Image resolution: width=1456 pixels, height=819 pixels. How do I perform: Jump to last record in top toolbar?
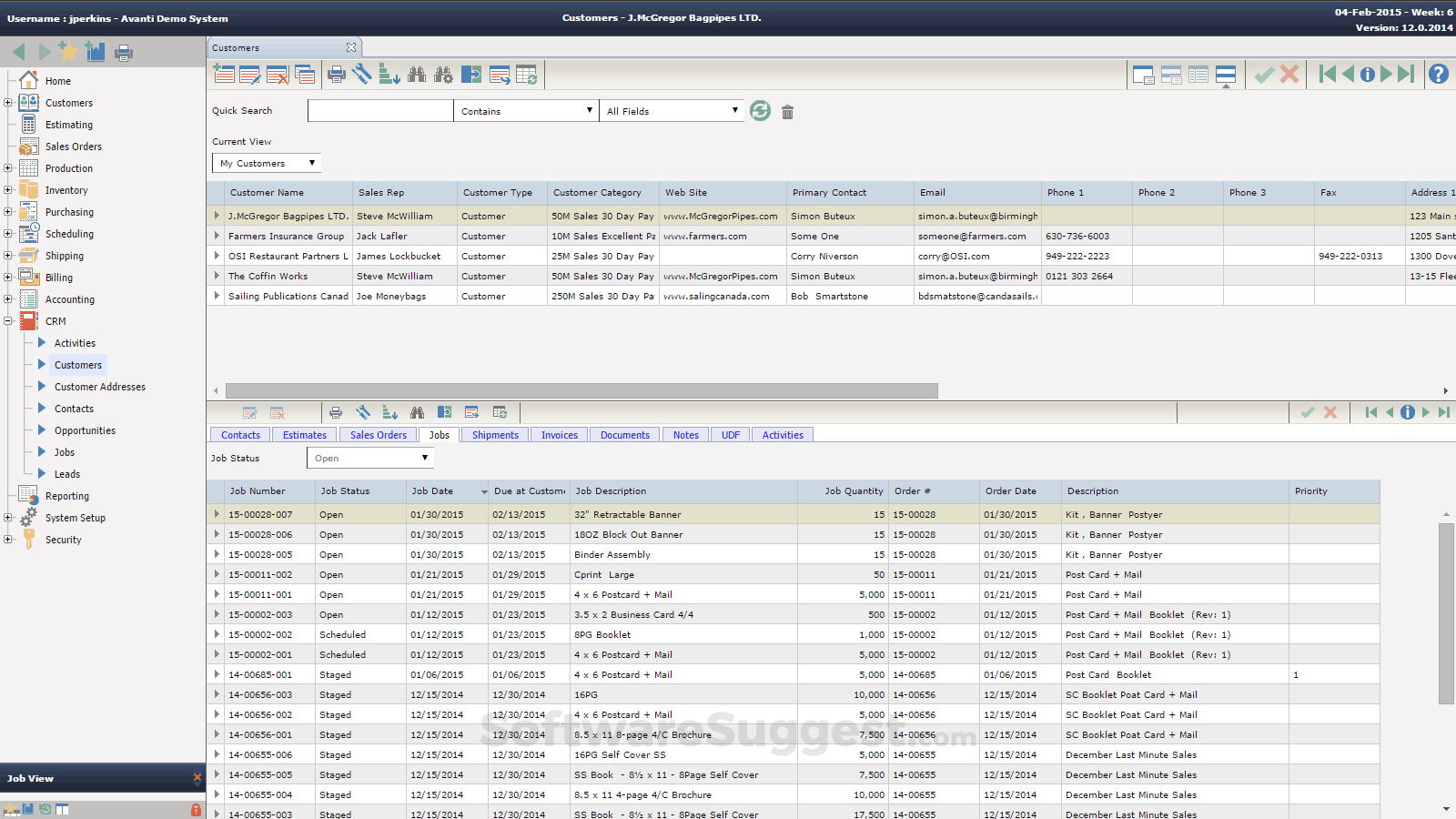pyautogui.click(x=1406, y=75)
